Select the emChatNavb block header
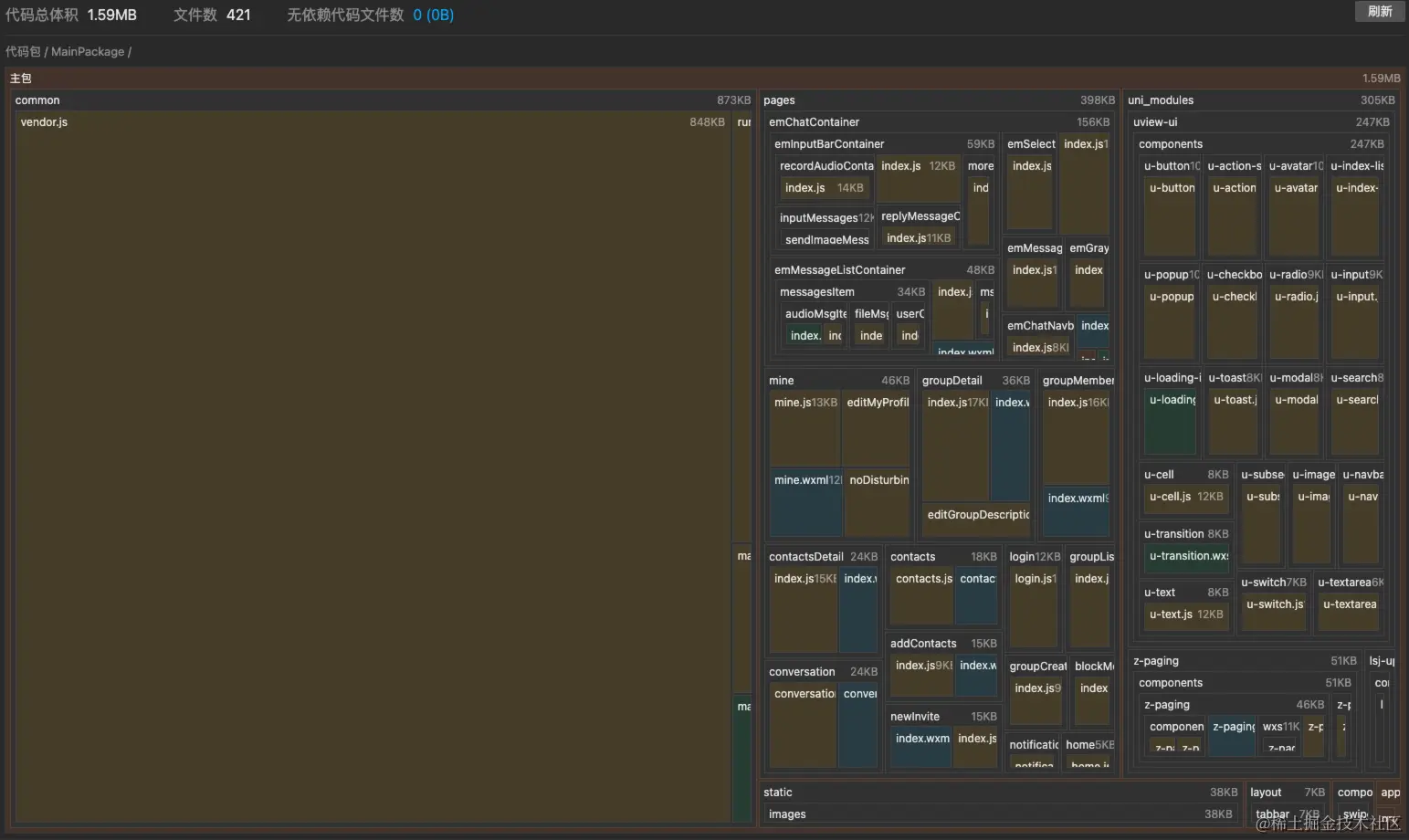 click(x=1039, y=326)
